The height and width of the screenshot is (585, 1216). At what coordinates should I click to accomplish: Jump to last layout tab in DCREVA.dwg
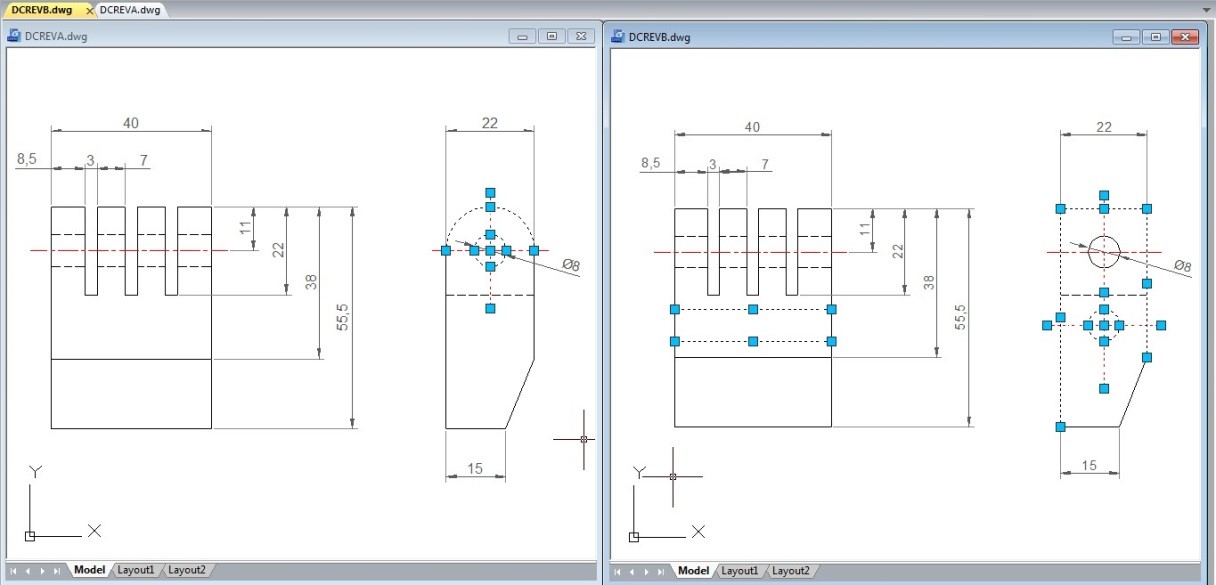pos(57,570)
